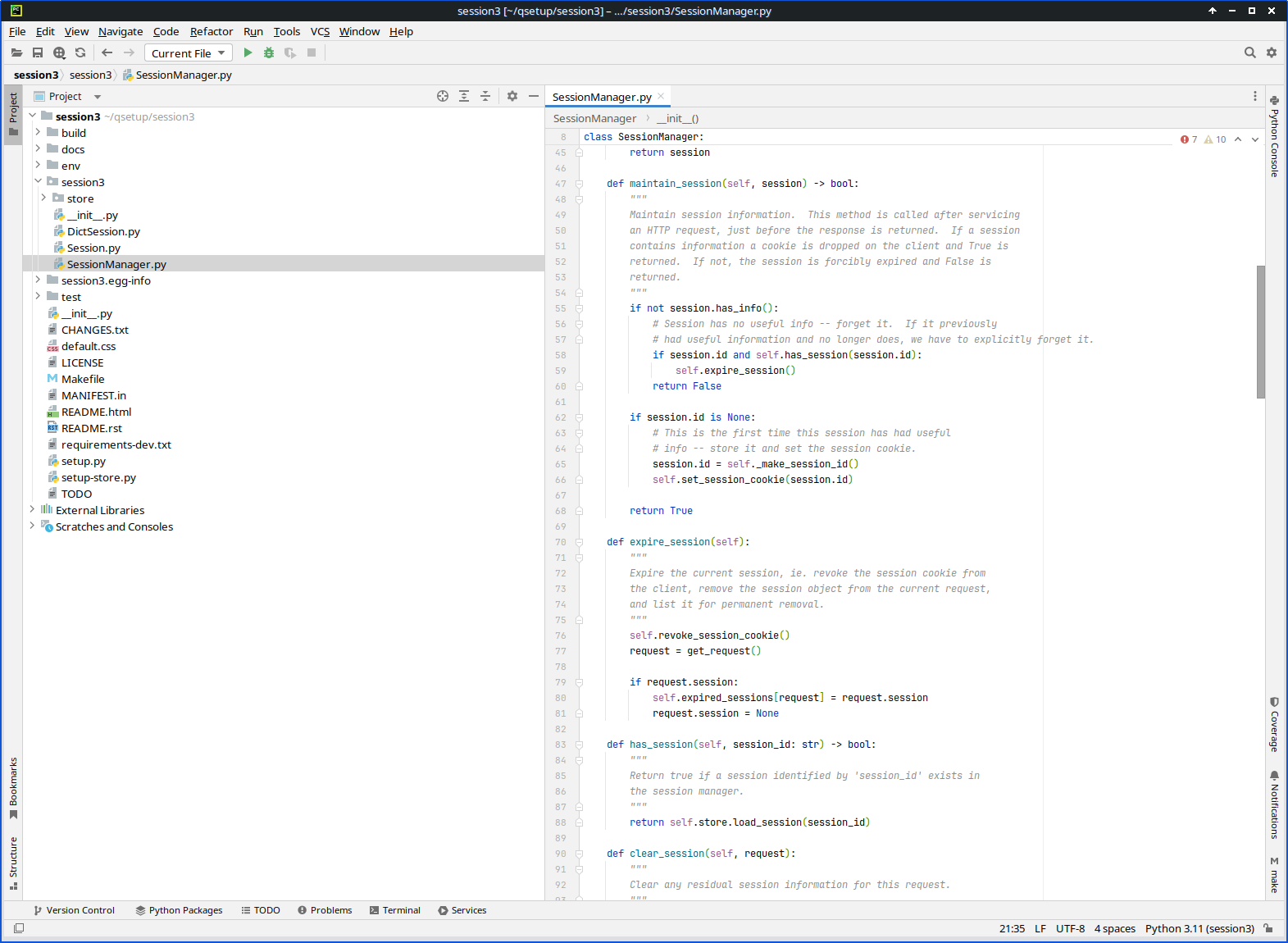Expand the env folder
The width and height of the screenshot is (1288, 943).
(38, 165)
